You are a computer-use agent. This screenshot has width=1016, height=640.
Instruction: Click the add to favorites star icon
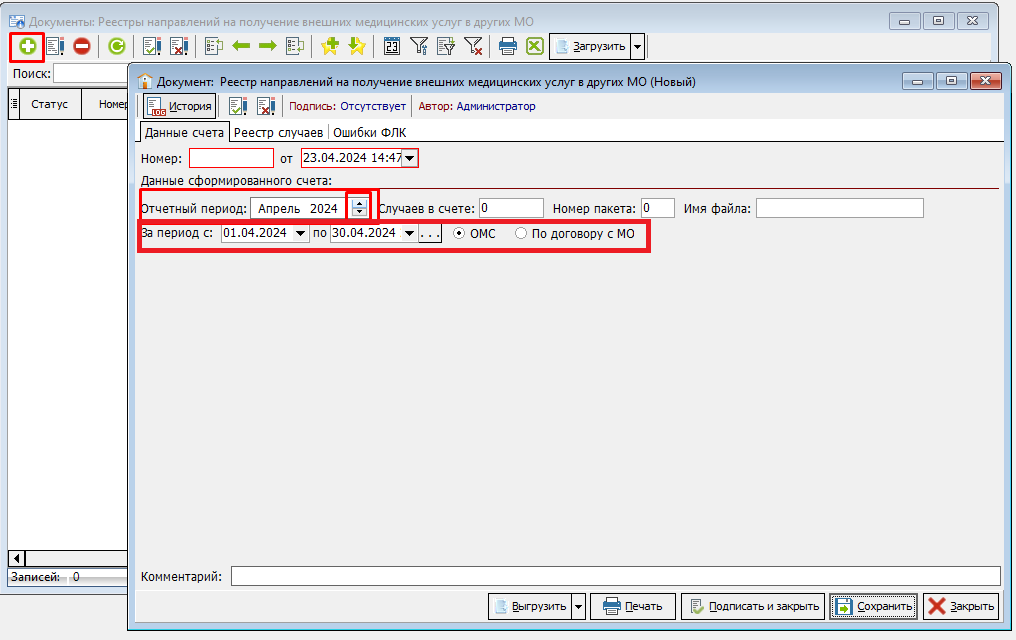pyautogui.click(x=329, y=46)
